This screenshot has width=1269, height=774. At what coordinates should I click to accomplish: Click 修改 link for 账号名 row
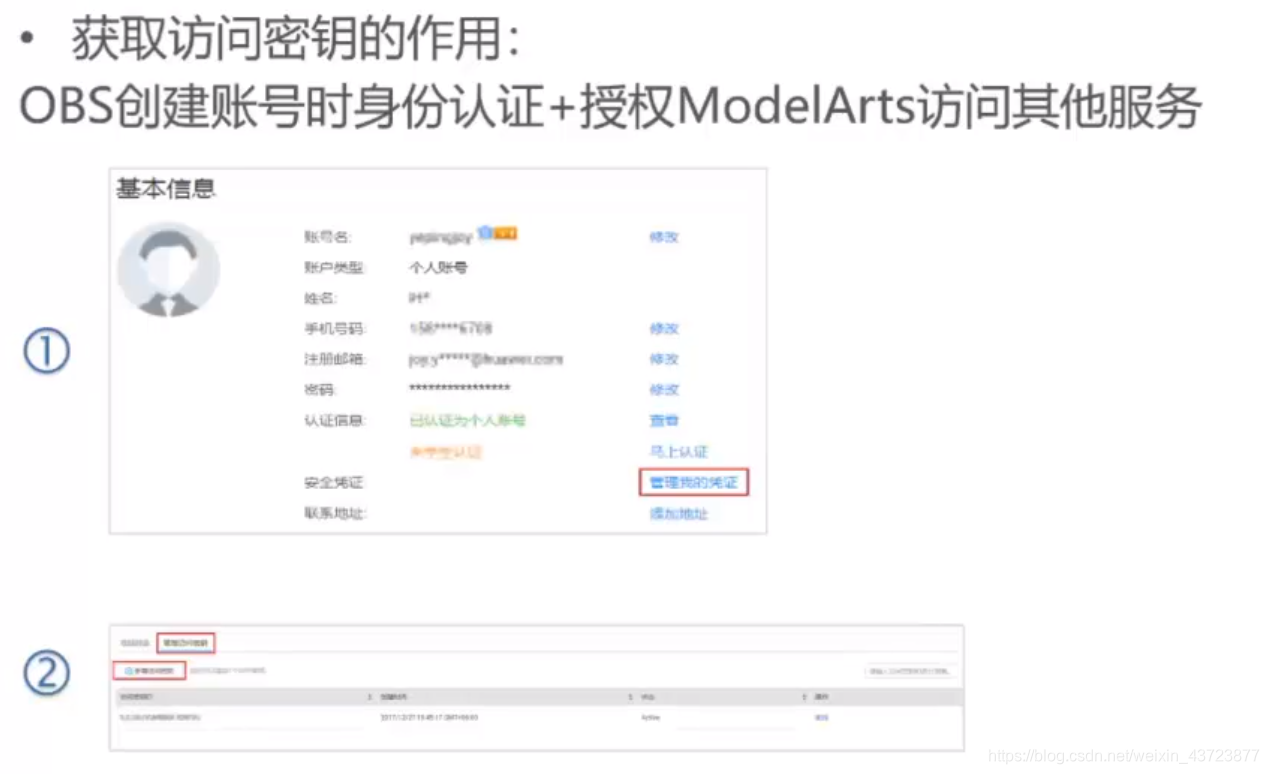click(x=664, y=237)
